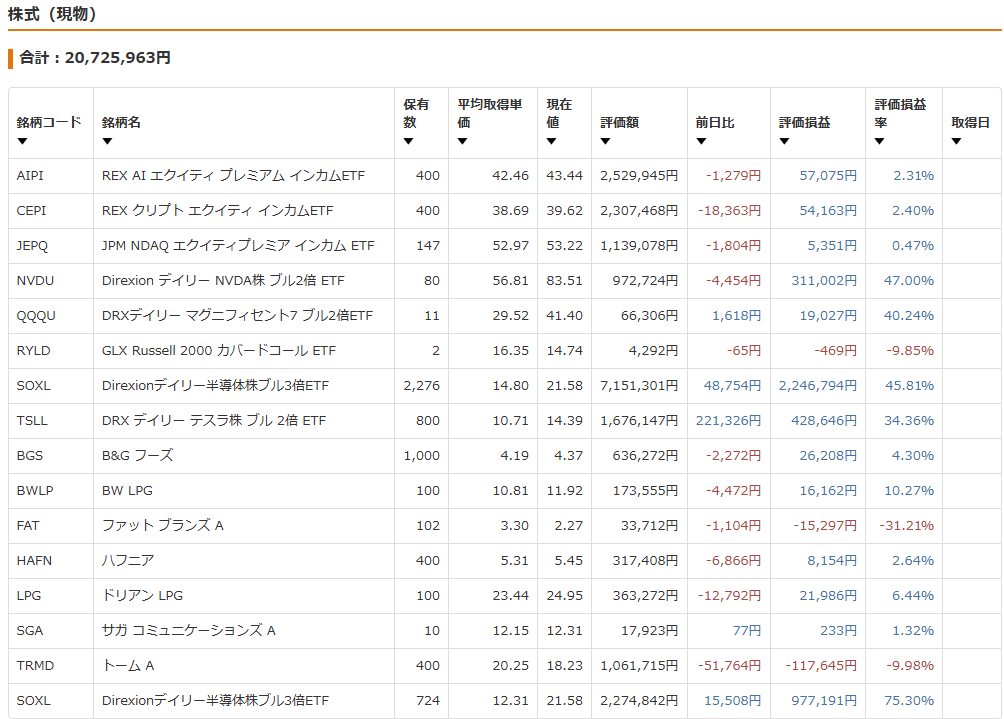Sort by 取得日 column arrow
The height and width of the screenshot is (719, 1004).
point(956,141)
